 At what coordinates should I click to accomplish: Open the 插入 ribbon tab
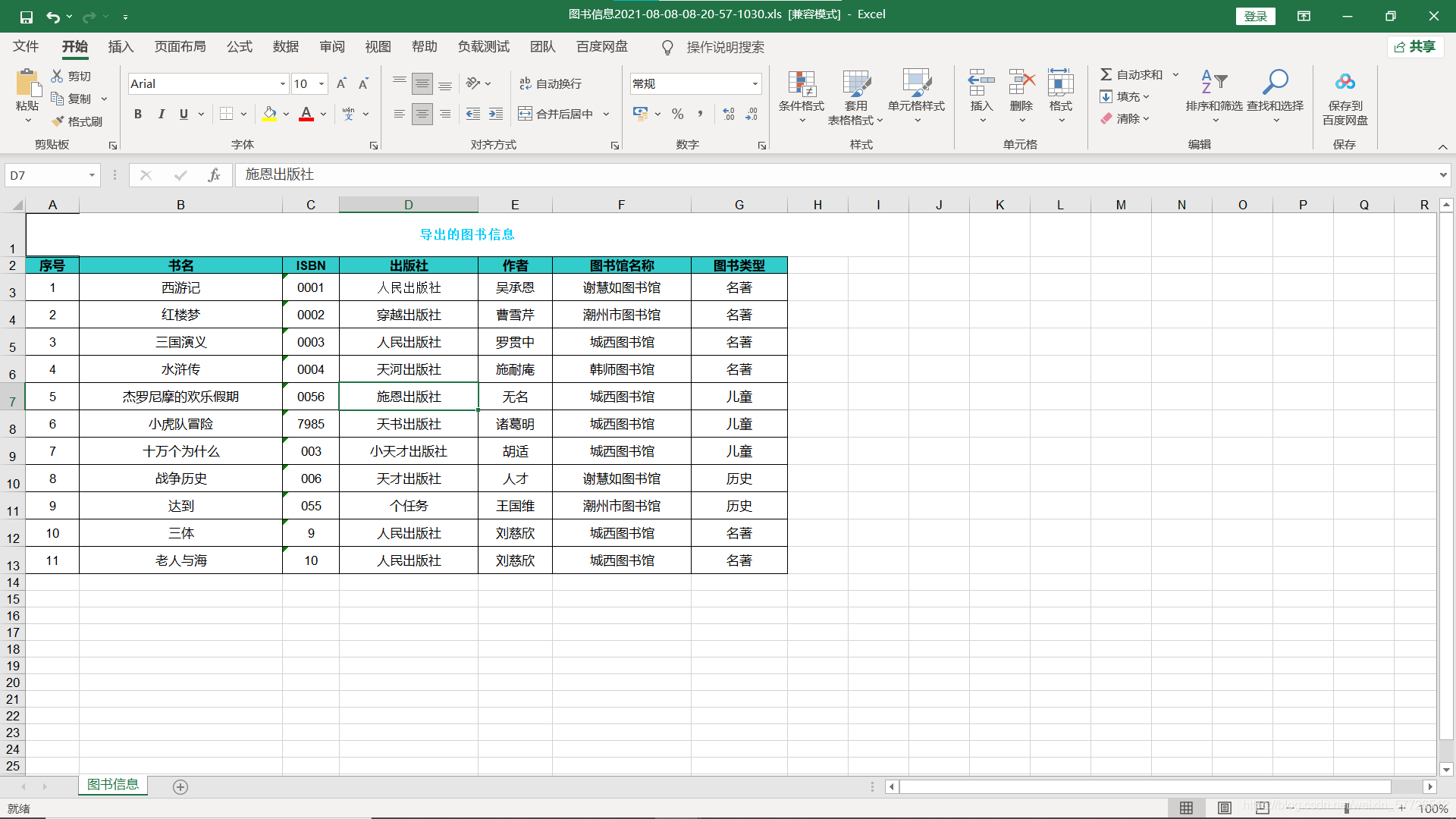121,47
